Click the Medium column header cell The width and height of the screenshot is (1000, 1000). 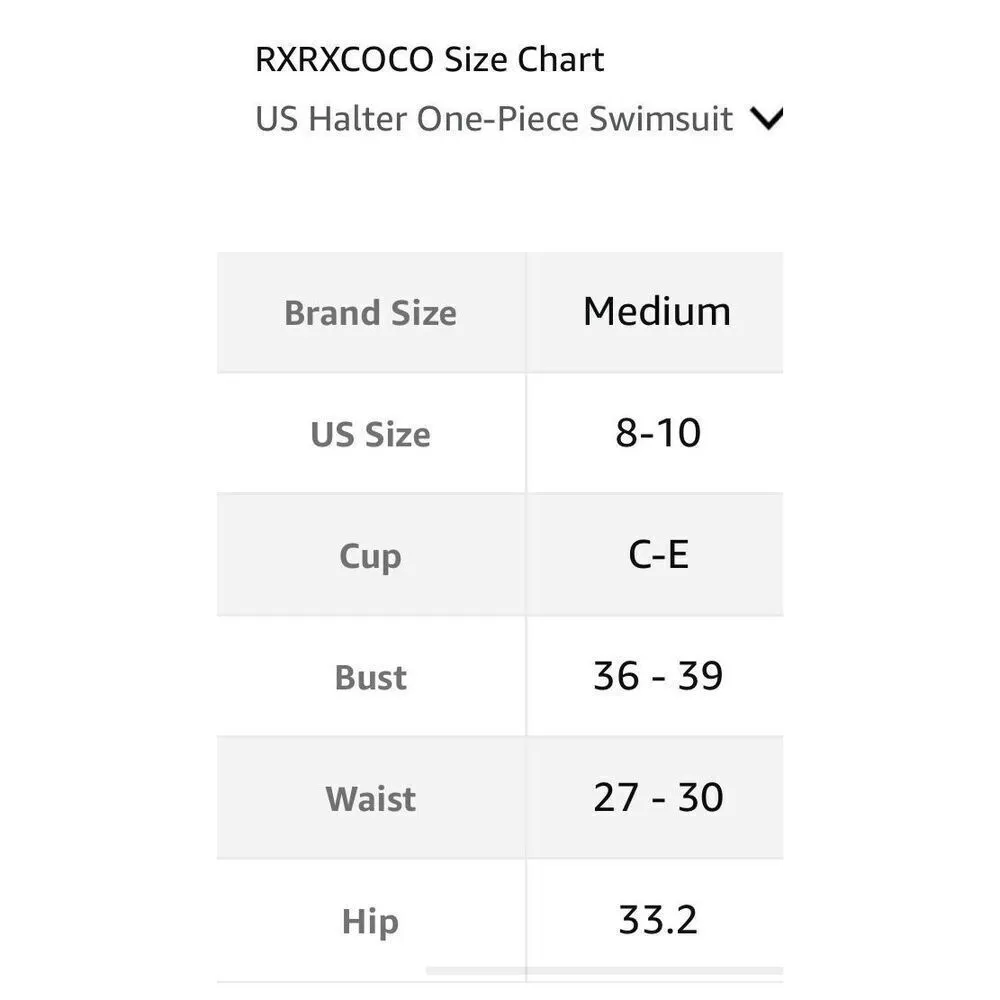657,312
